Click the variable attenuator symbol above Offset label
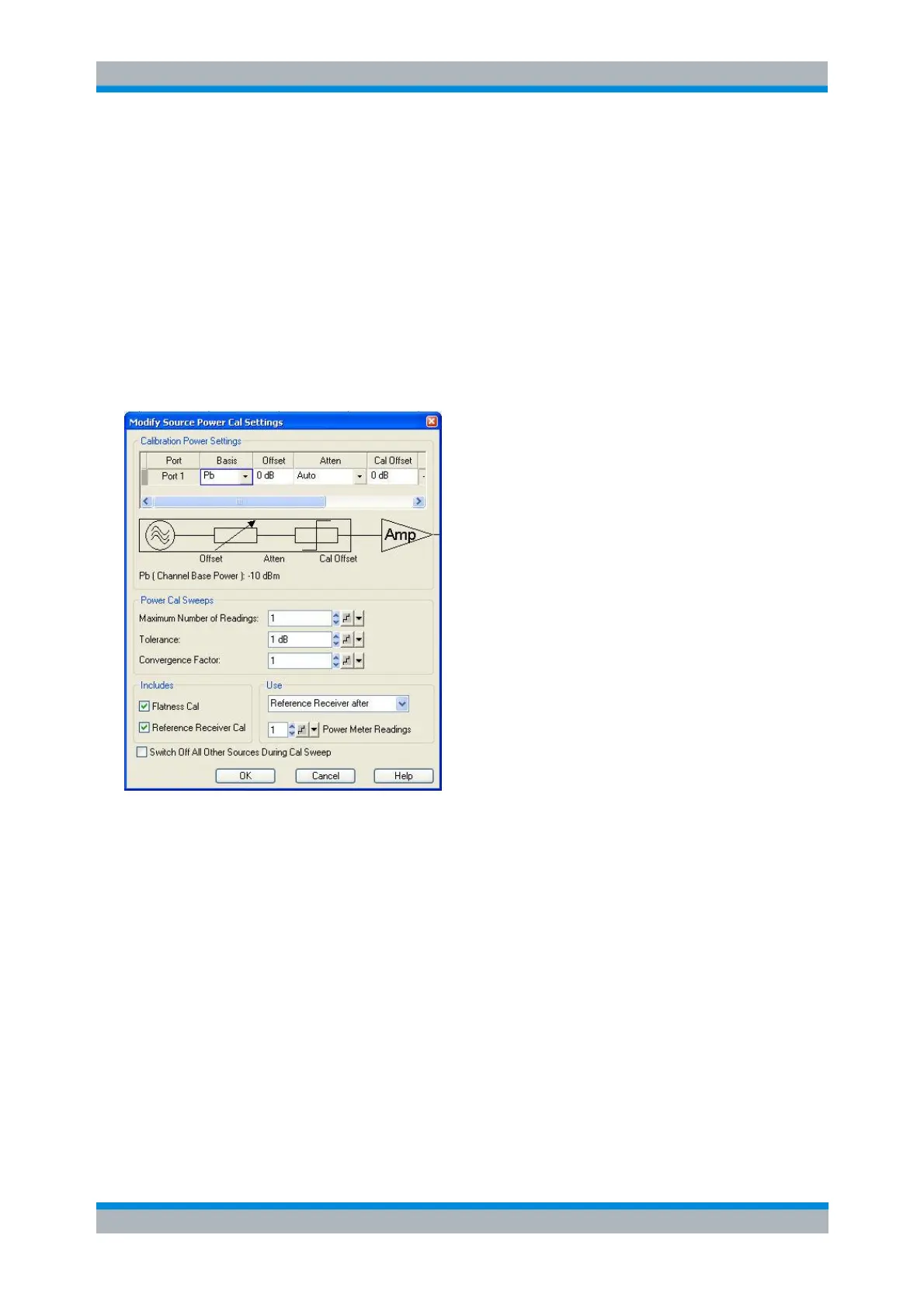924x1308 pixels. coord(235,535)
